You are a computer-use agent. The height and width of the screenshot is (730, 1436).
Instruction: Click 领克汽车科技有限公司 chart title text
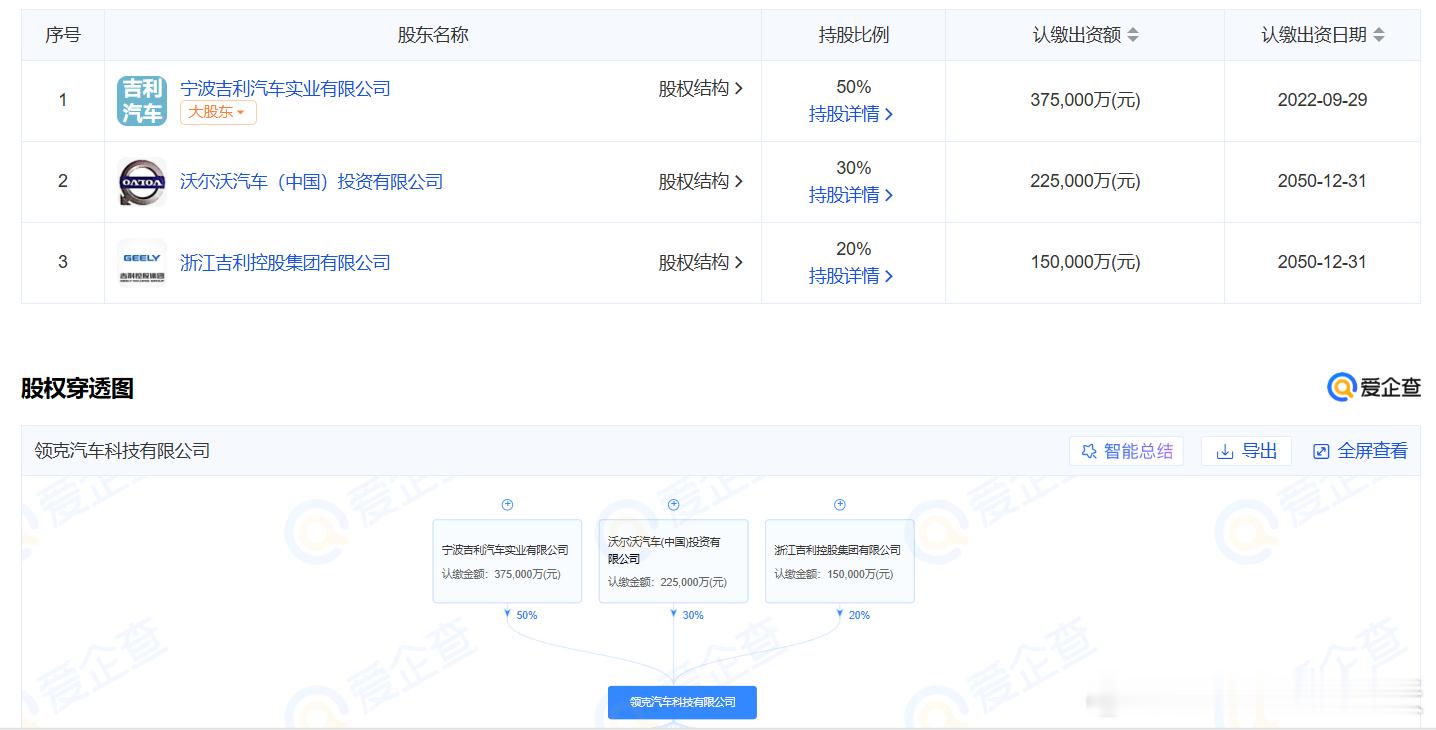coord(122,451)
